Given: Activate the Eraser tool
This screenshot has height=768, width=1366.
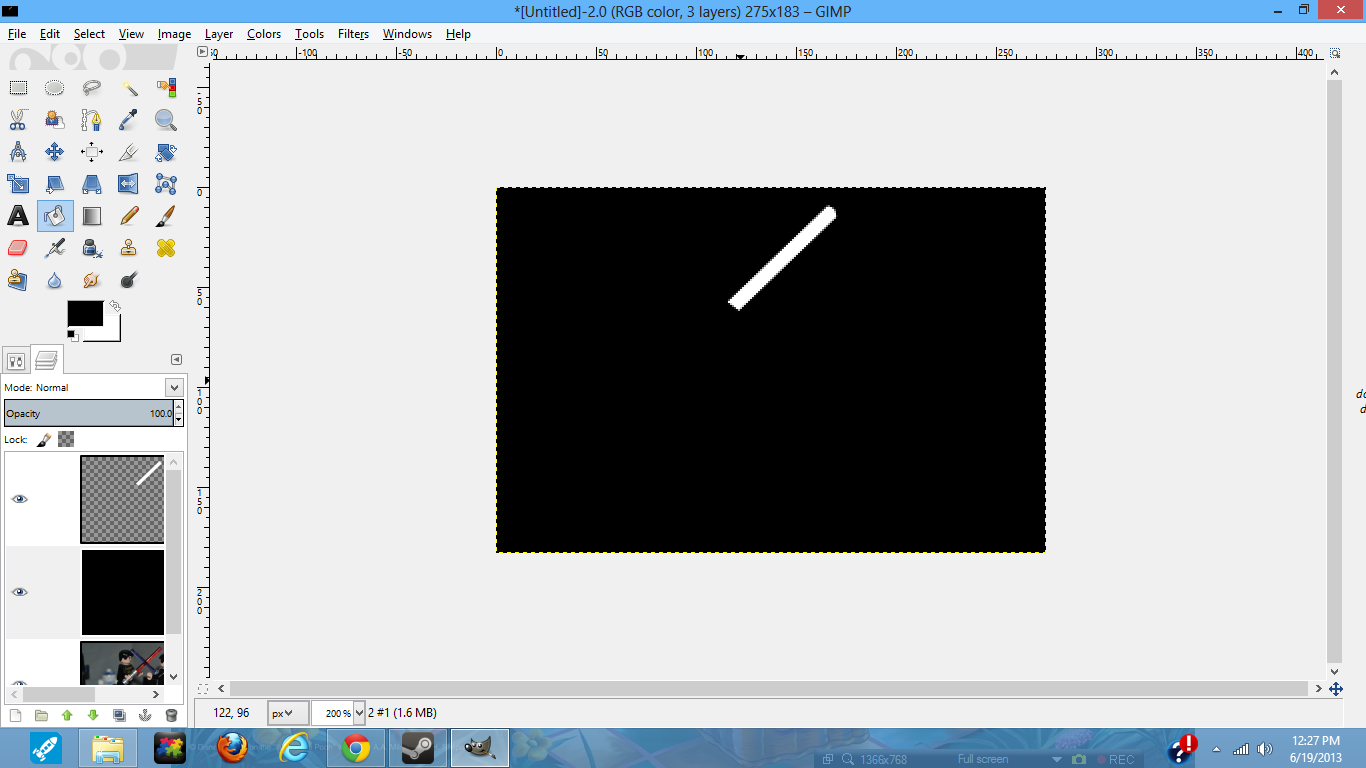Looking at the screenshot, I should tap(17, 247).
